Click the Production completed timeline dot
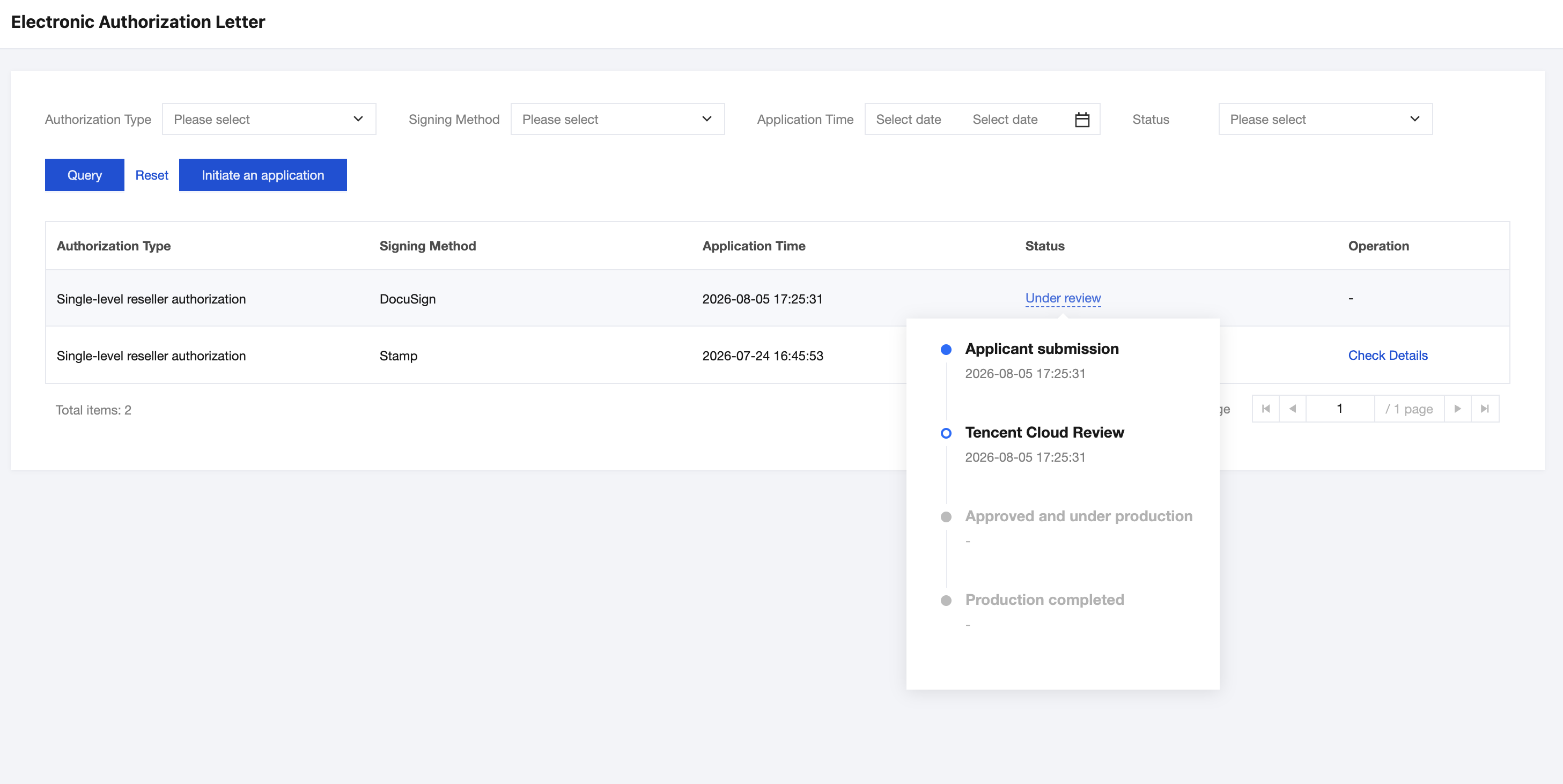 coord(946,601)
